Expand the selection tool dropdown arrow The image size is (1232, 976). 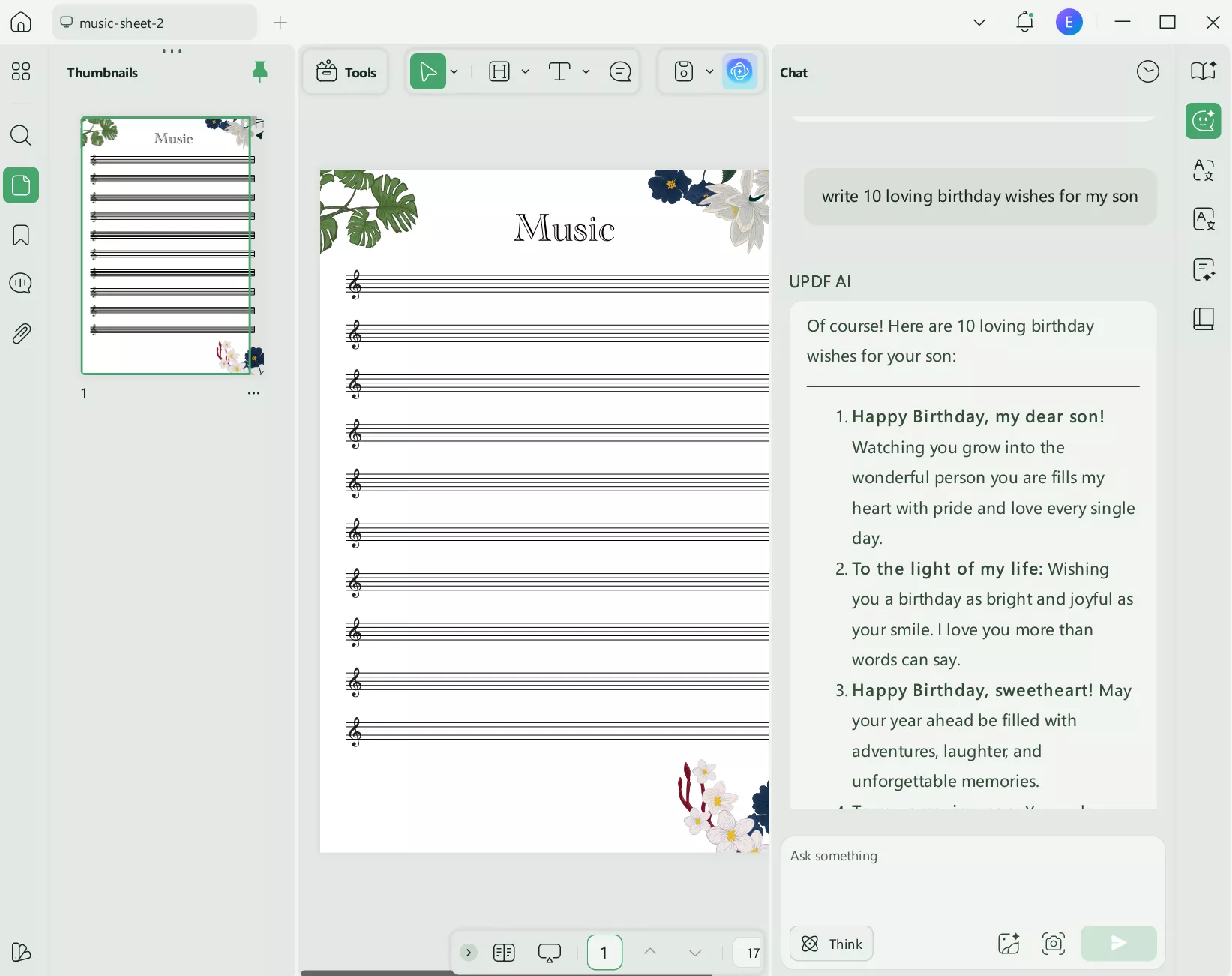click(454, 72)
